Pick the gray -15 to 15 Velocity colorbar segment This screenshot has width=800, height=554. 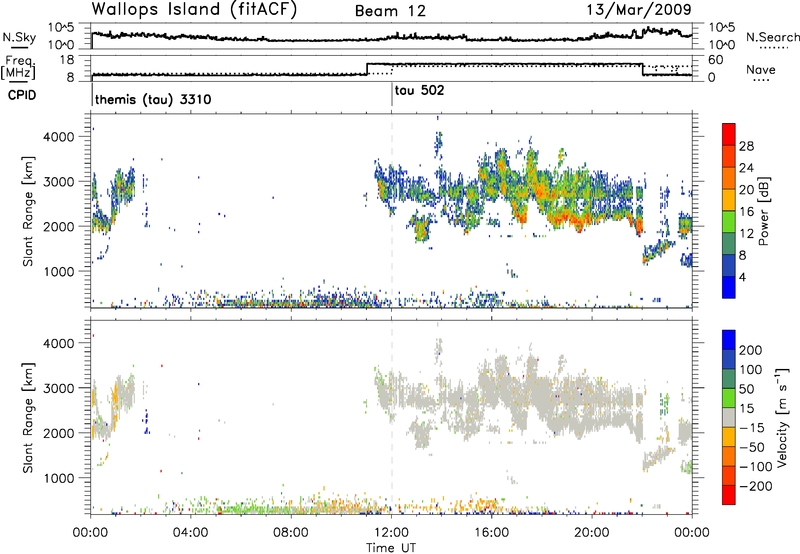tap(729, 417)
